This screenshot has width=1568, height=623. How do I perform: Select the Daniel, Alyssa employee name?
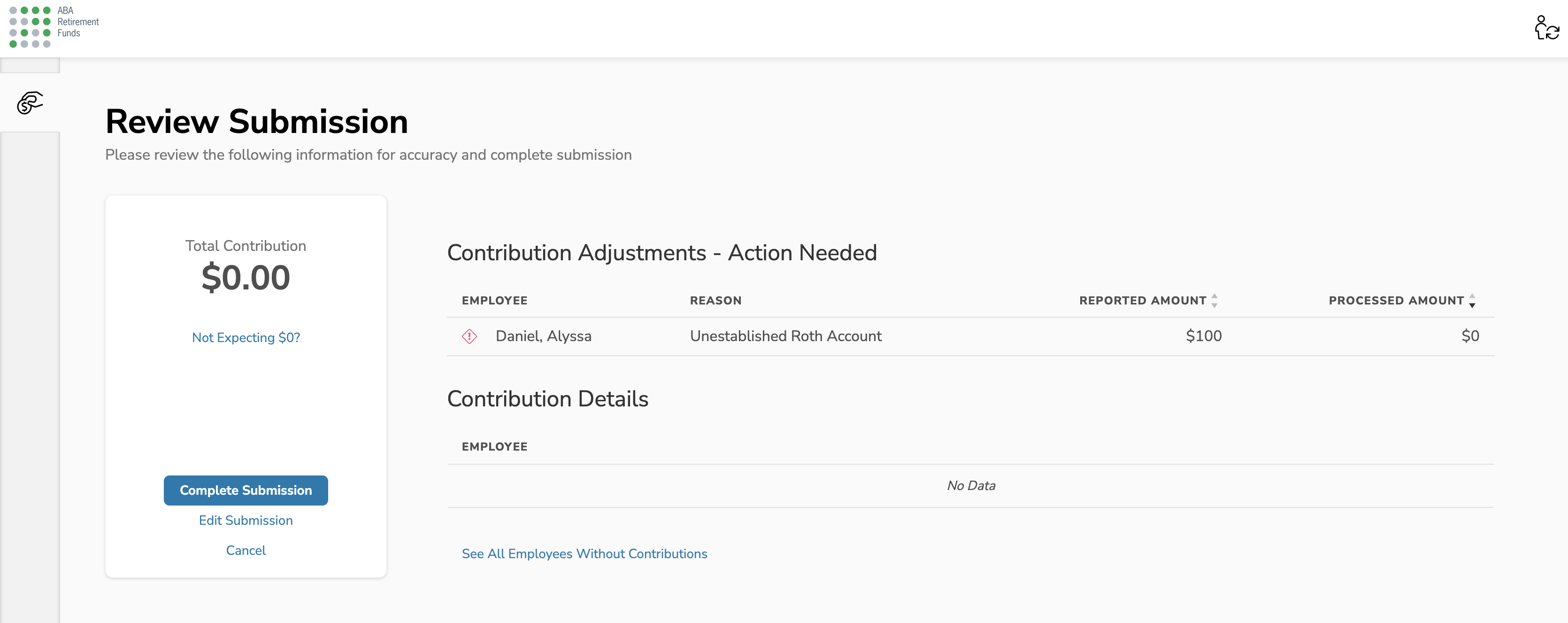coord(544,336)
